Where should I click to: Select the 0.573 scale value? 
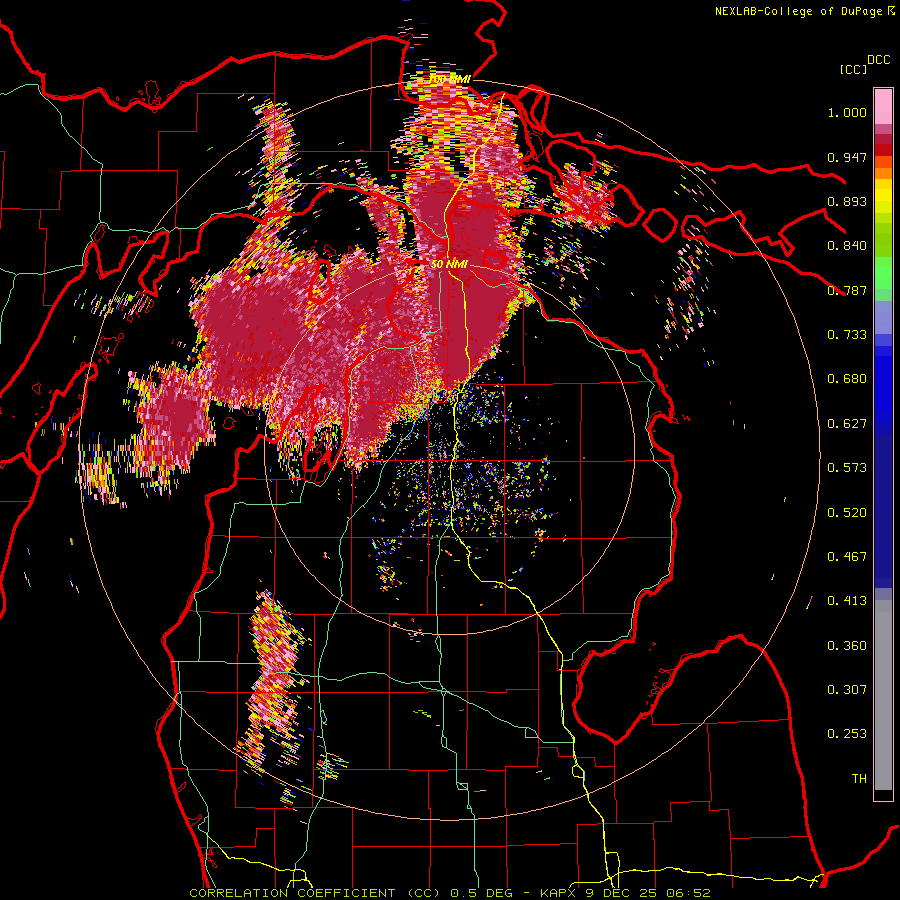coord(847,468)
